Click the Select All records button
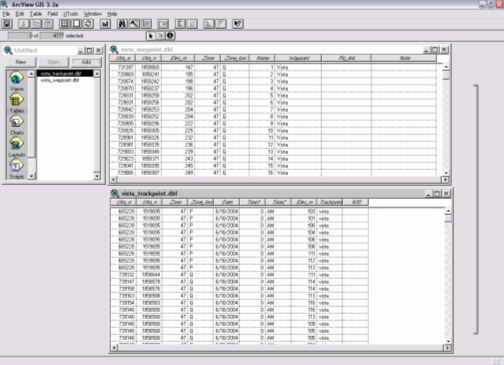Viewport: 504px width, 365px height. pyautogui.click(x=64, y=24)
